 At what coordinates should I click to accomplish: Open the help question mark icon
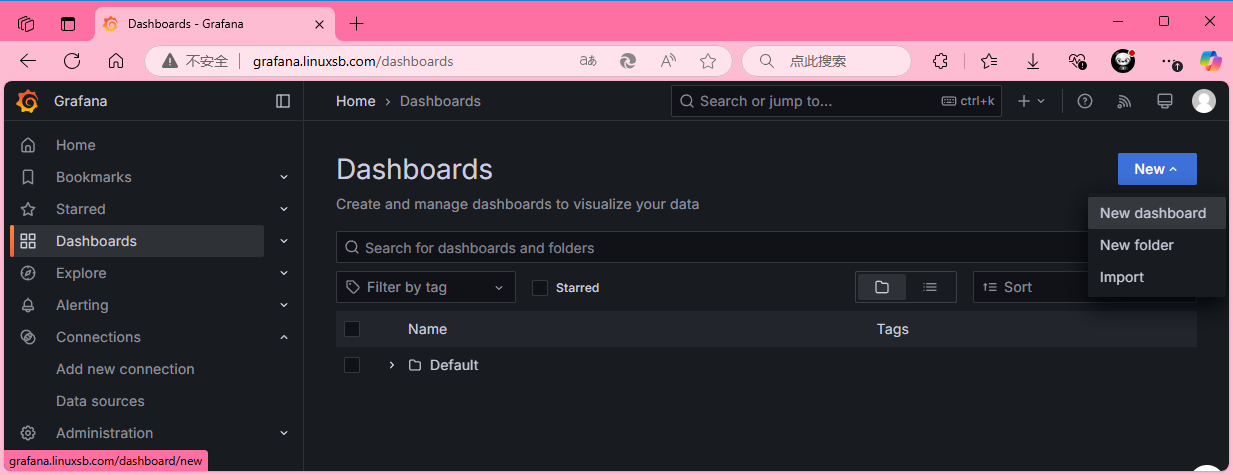pos(1084,101)
